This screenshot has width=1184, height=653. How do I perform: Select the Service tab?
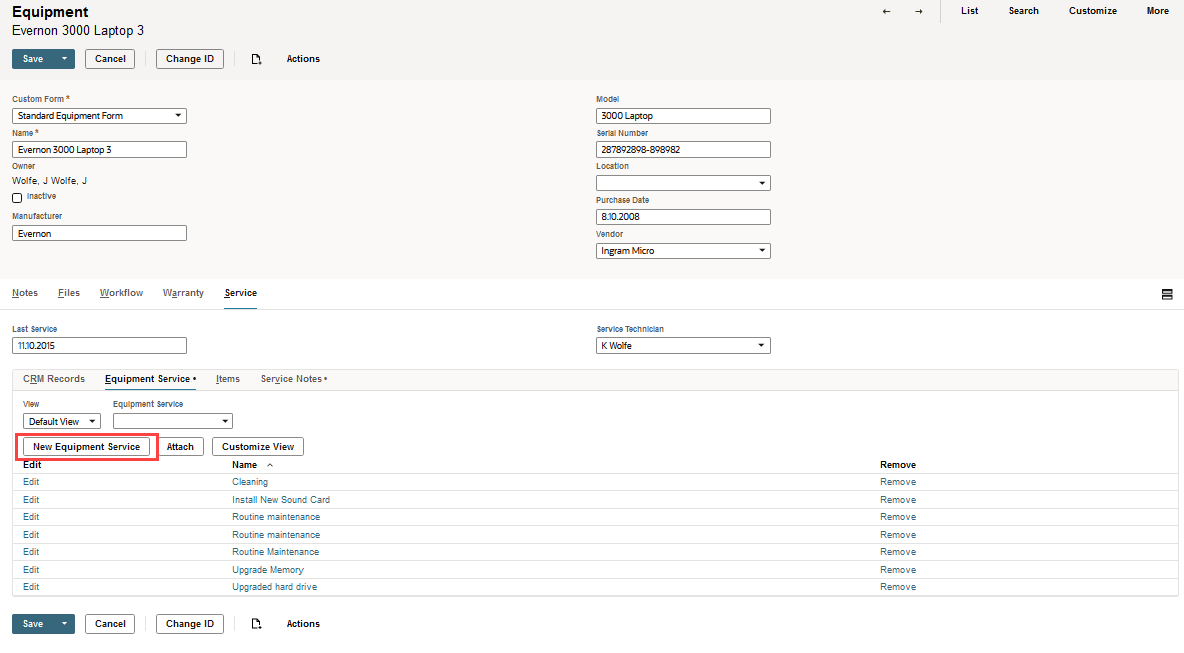240,293
